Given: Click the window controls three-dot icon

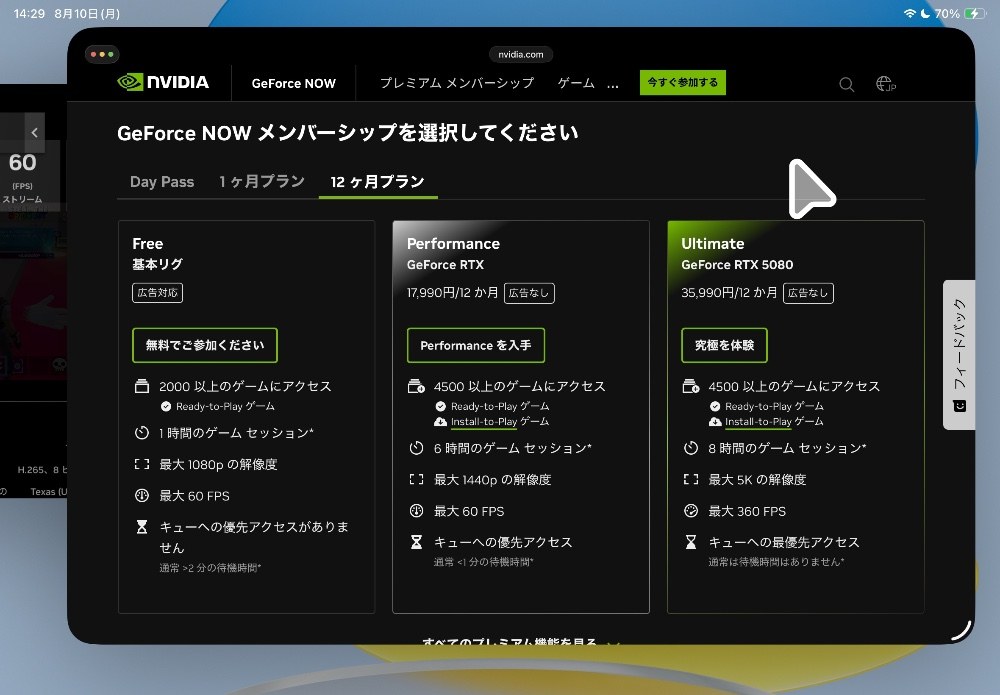Looking at the screenshot, I should pos(102,54).
